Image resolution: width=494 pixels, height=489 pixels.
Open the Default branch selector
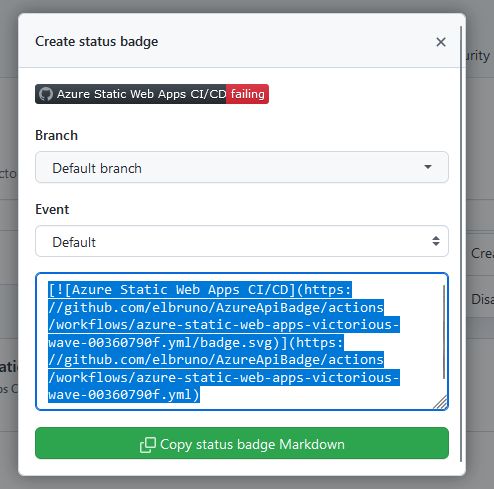242,167
